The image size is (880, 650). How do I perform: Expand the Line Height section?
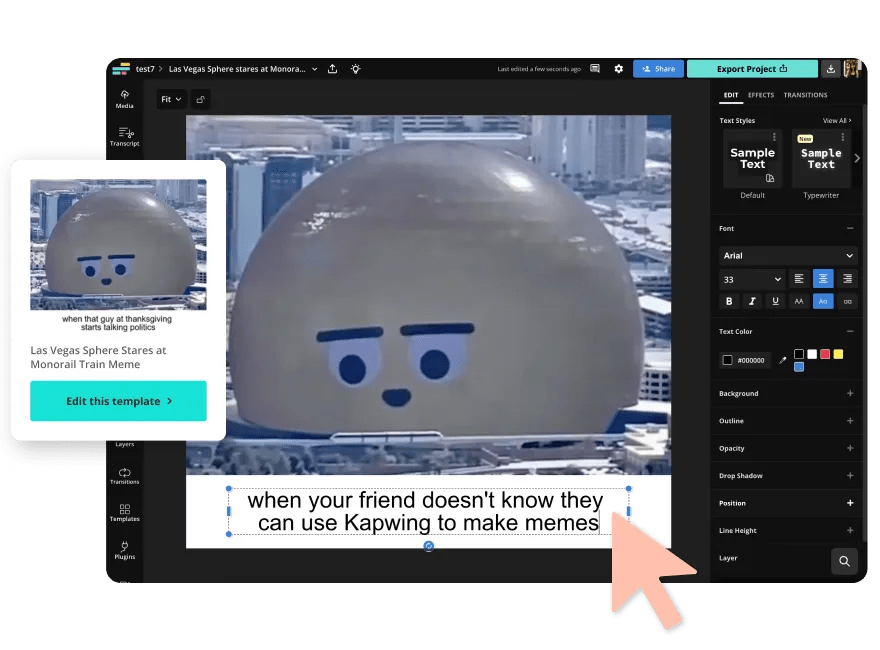(x=850, y=530)
